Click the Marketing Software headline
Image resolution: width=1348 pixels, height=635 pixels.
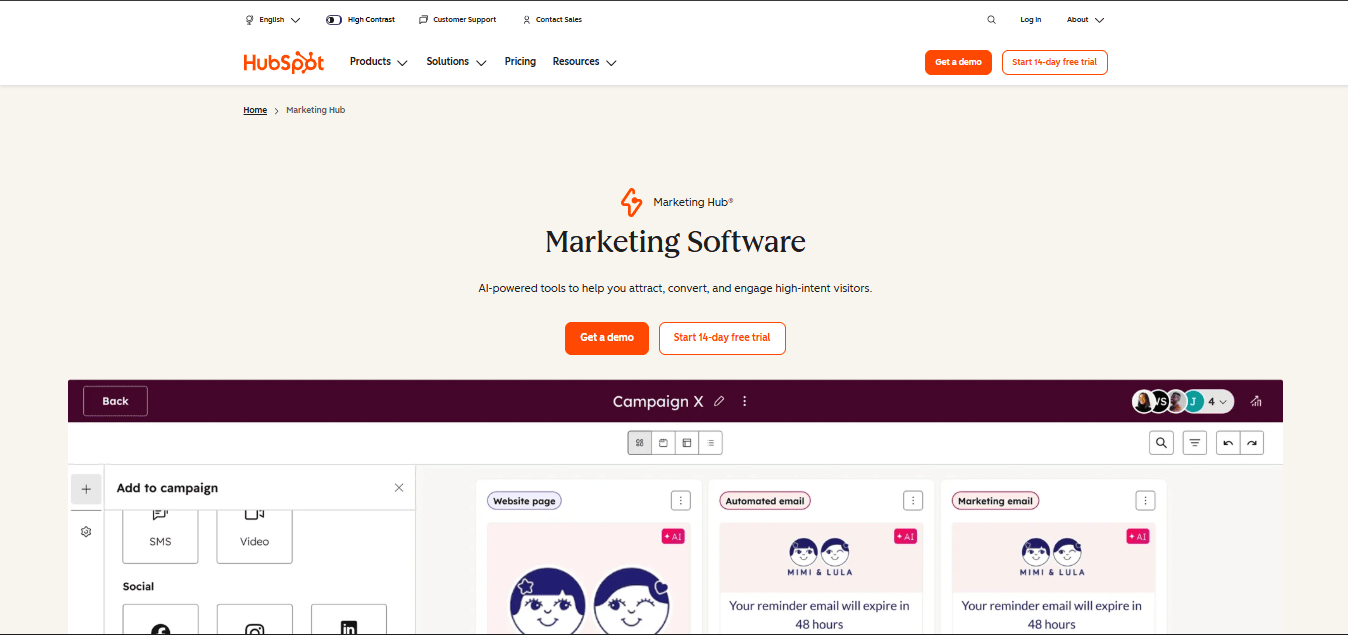tap(675, 242)
